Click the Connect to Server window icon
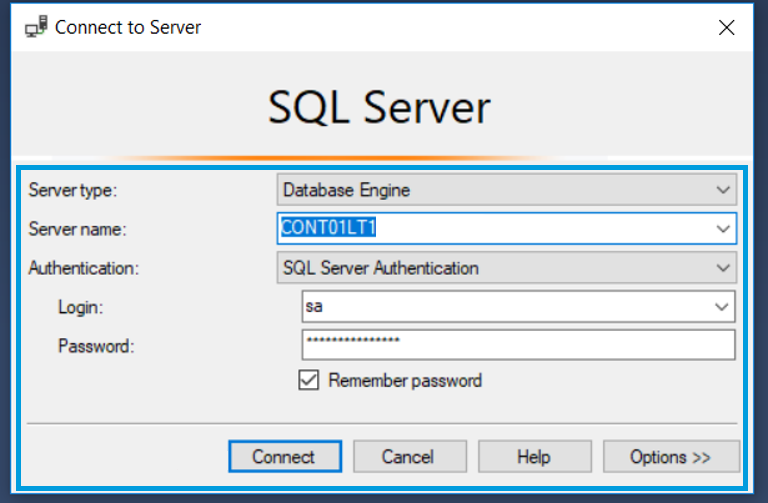768x503 pixels. click(37, 28)
